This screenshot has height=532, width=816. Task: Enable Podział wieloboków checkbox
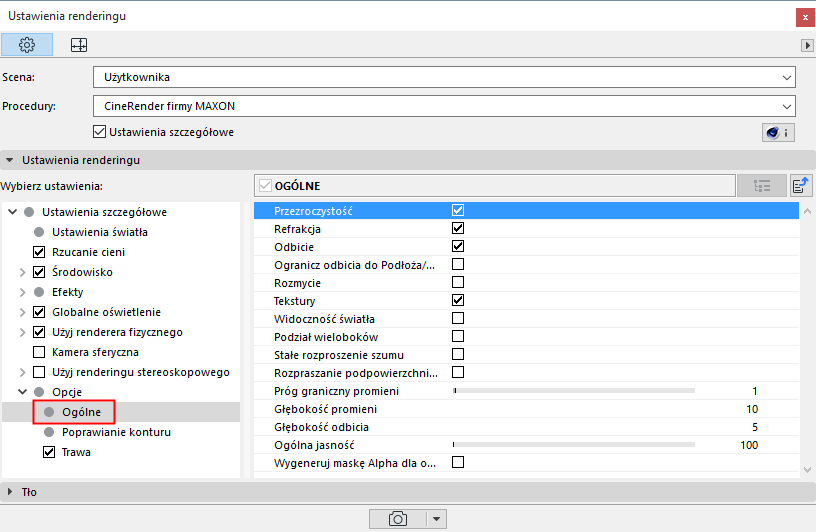click(x=458, y=336)
